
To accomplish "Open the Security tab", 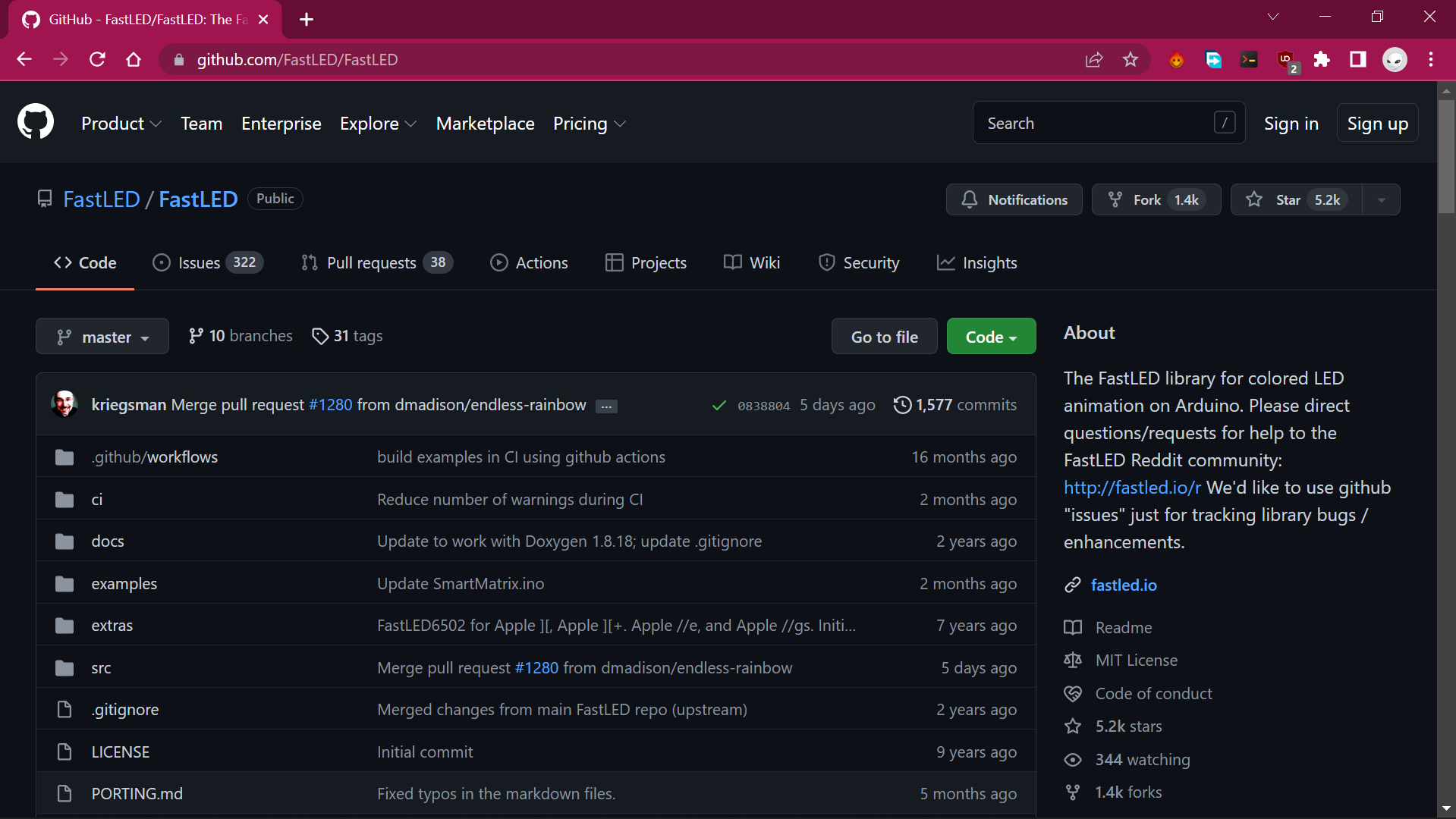I will click(859, 263).
